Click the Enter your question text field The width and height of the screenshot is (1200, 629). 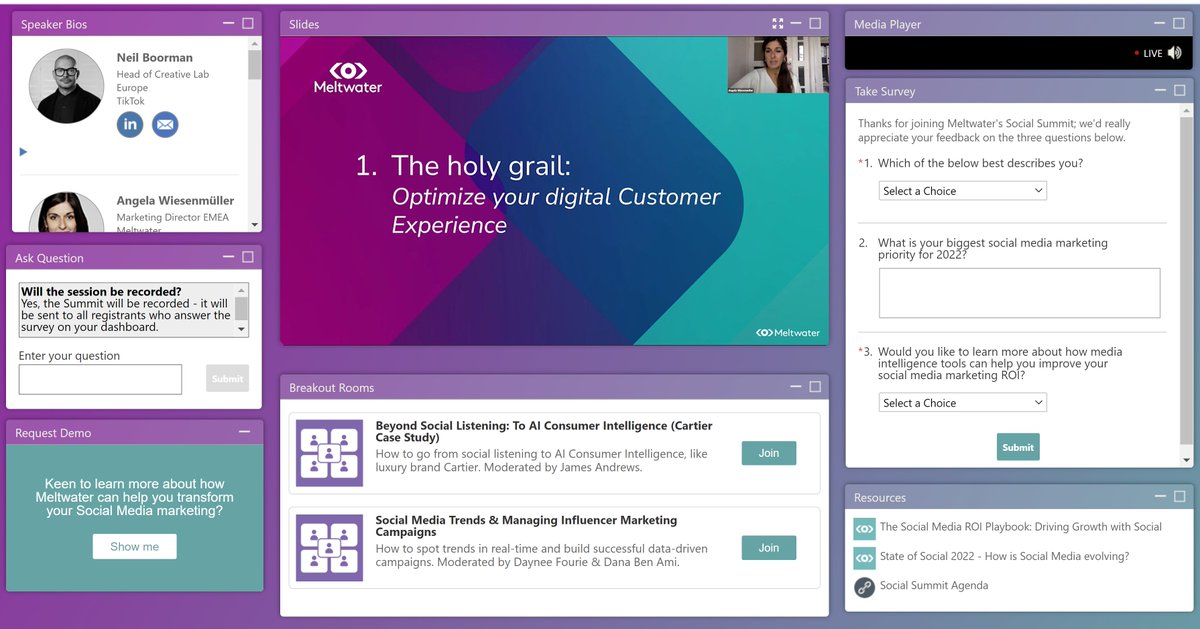100,379
